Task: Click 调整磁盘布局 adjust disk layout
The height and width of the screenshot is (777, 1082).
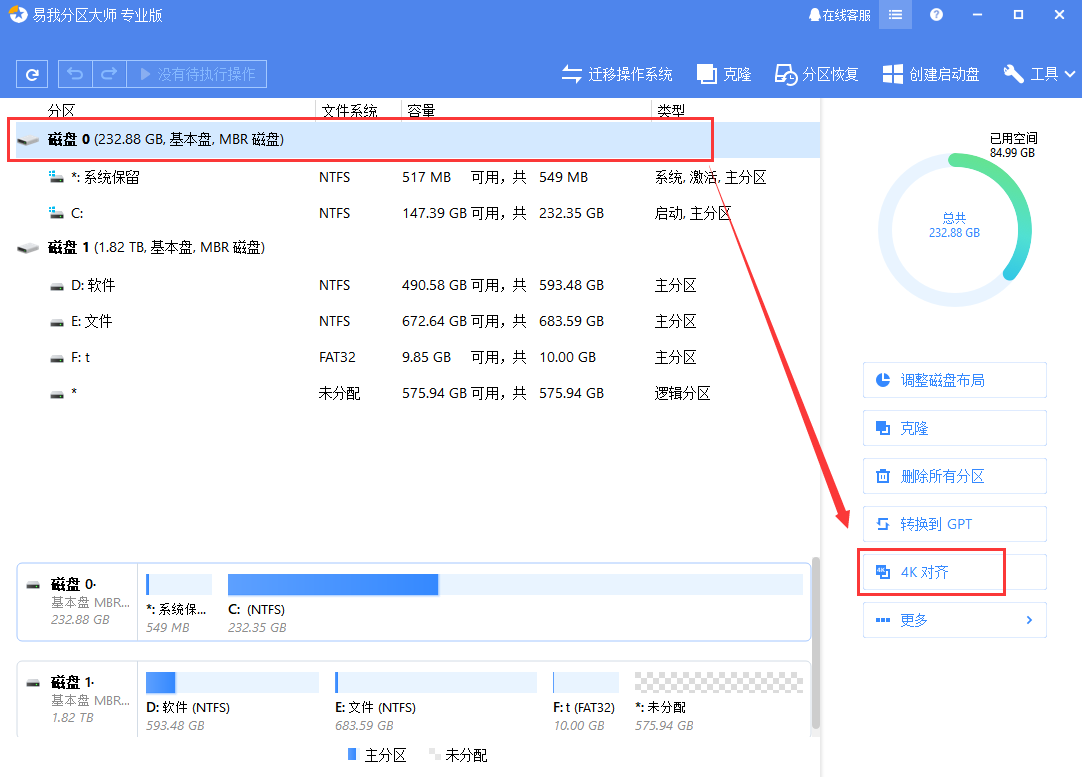Action: [x=954, y=380]
